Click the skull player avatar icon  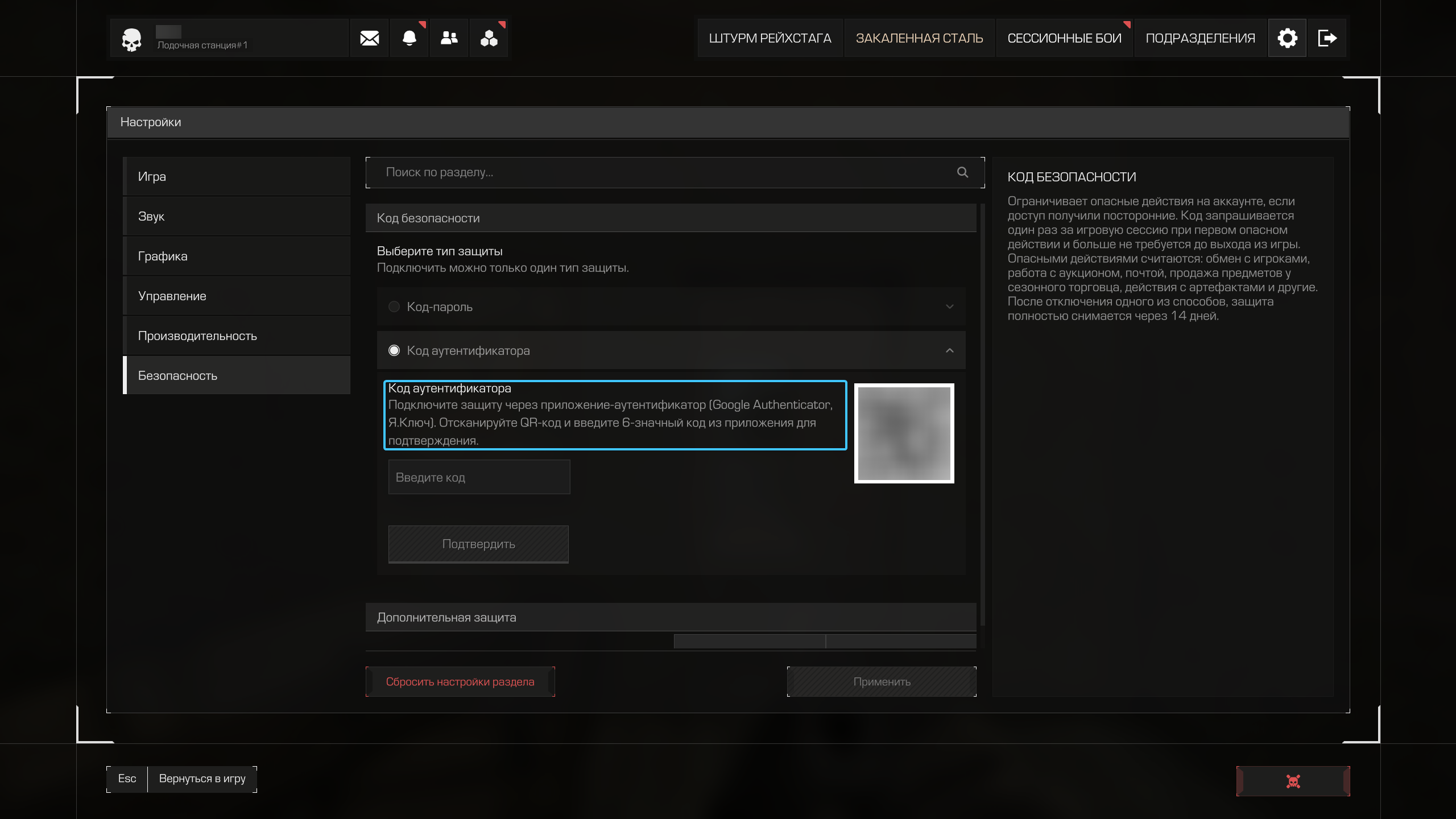(x=131, y=39)
